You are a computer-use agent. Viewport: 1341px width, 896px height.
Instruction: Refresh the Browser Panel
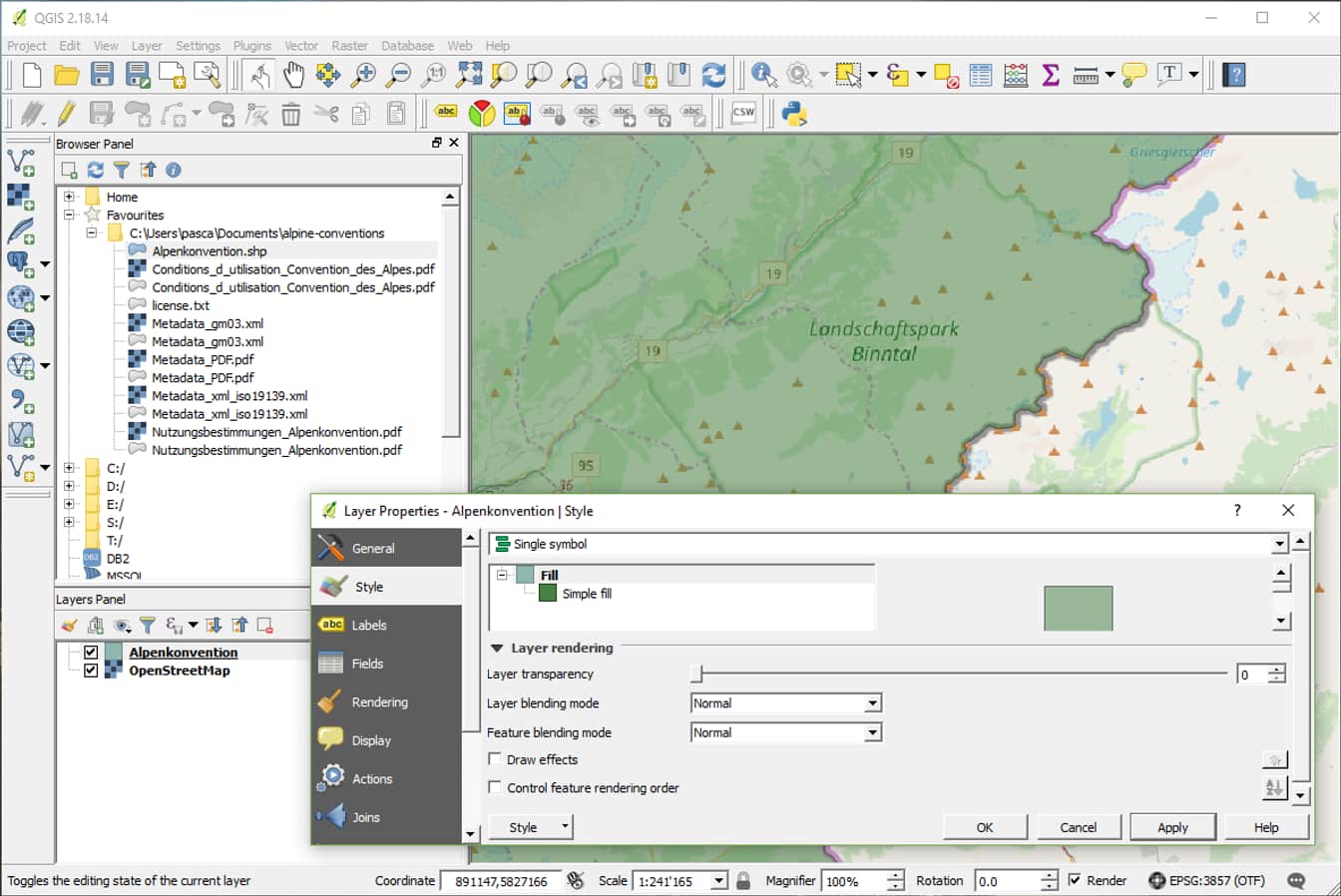click(x=94, y=170)
